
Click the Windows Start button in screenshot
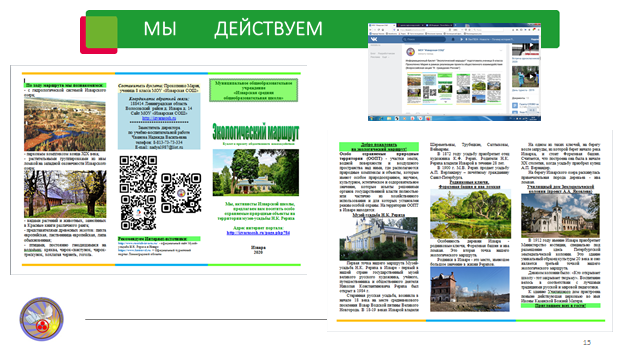click(371, 118)
